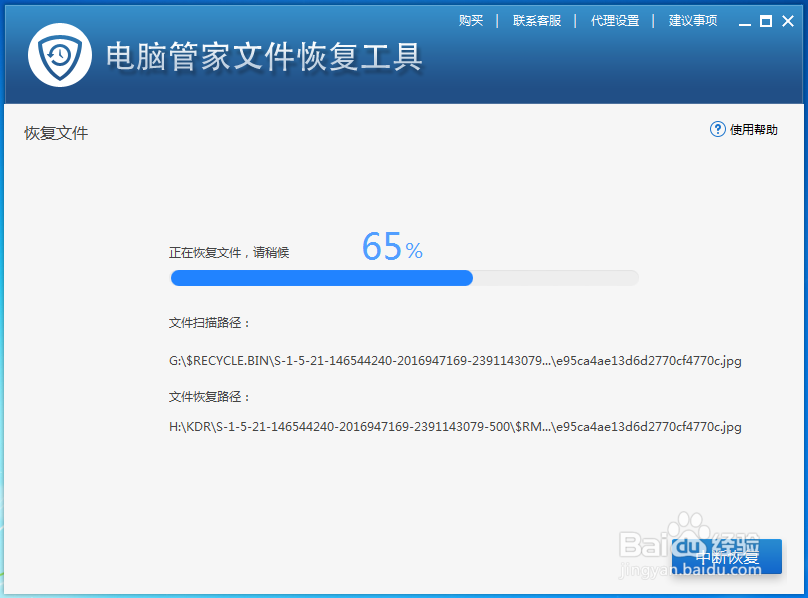The width and height of the screenshot is (808, 598).
Task: Click the 文件恢复路径 label
Action: (209, 396)
